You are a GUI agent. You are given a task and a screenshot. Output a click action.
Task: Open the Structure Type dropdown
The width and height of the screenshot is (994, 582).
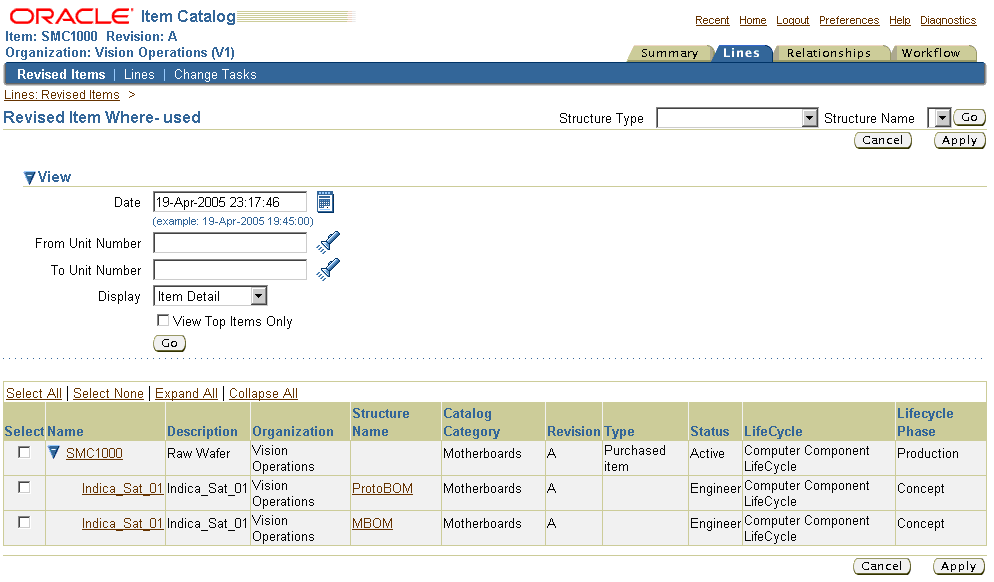[x=737, y=118]
